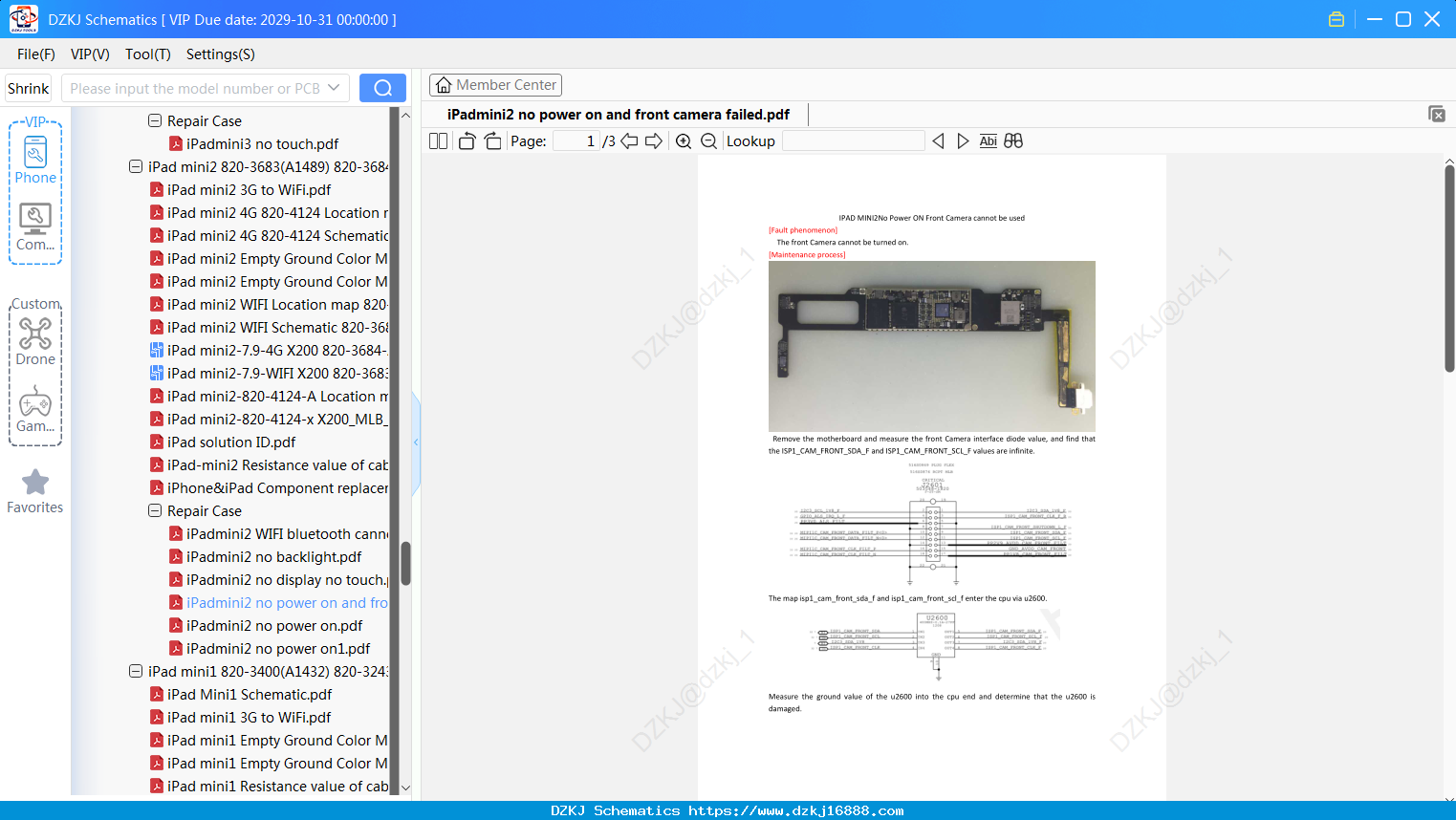Open iPadmini2 no display no touch file
This screenshot has width=1456, height=820.
(x=278, y=579)
